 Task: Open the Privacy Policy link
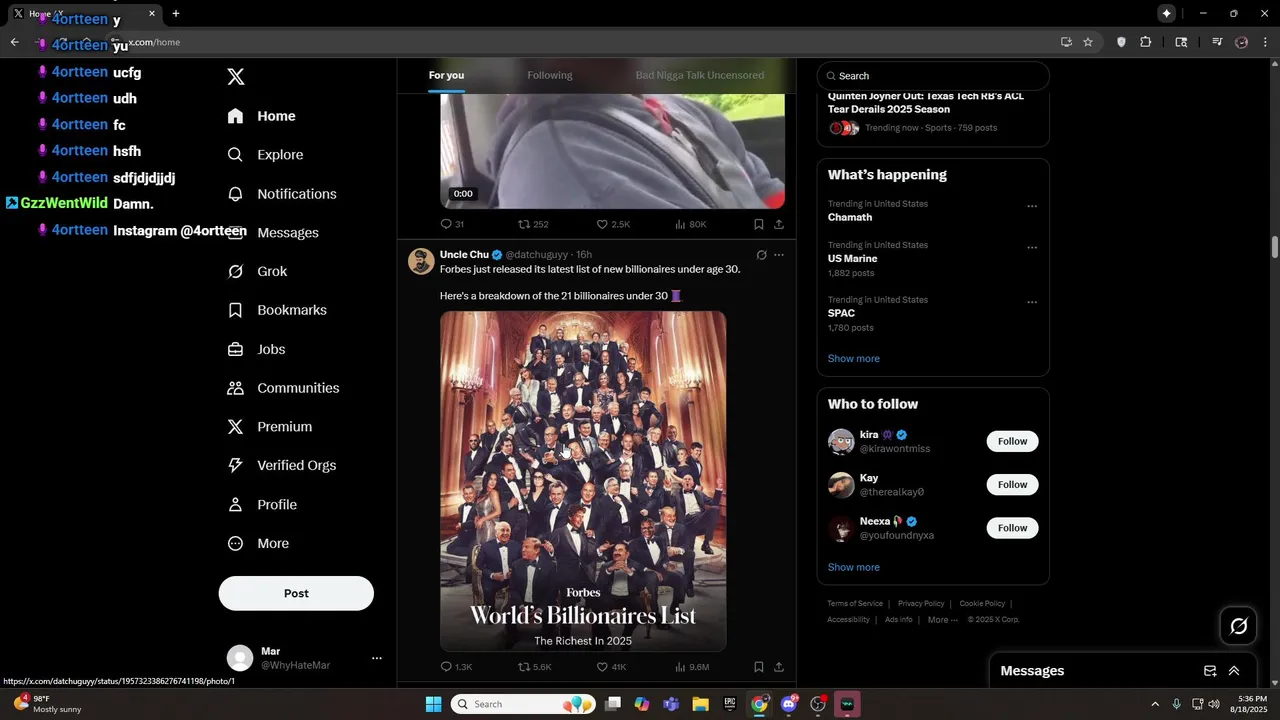tap(921, 604)
